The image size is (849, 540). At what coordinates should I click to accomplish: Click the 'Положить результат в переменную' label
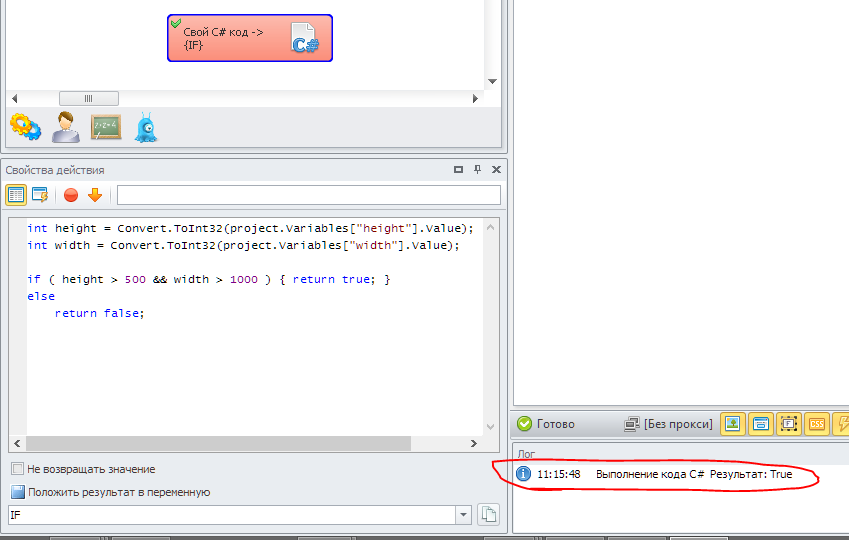point(119,492)
